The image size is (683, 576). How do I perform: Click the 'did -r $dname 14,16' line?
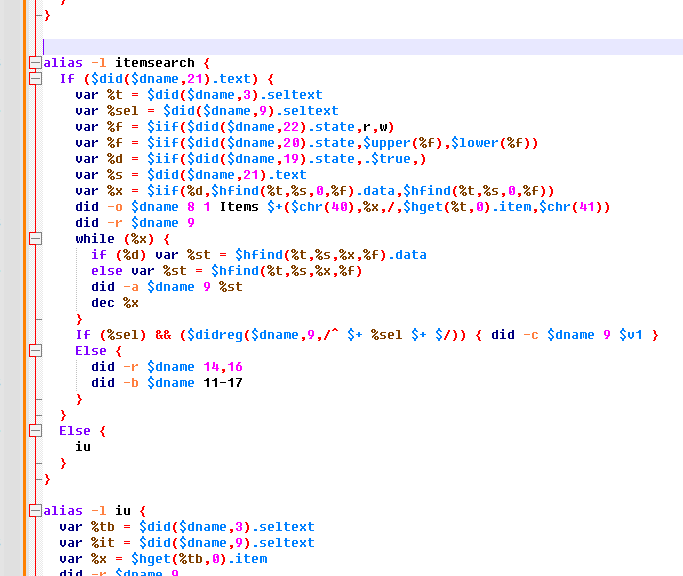[167, 367]
